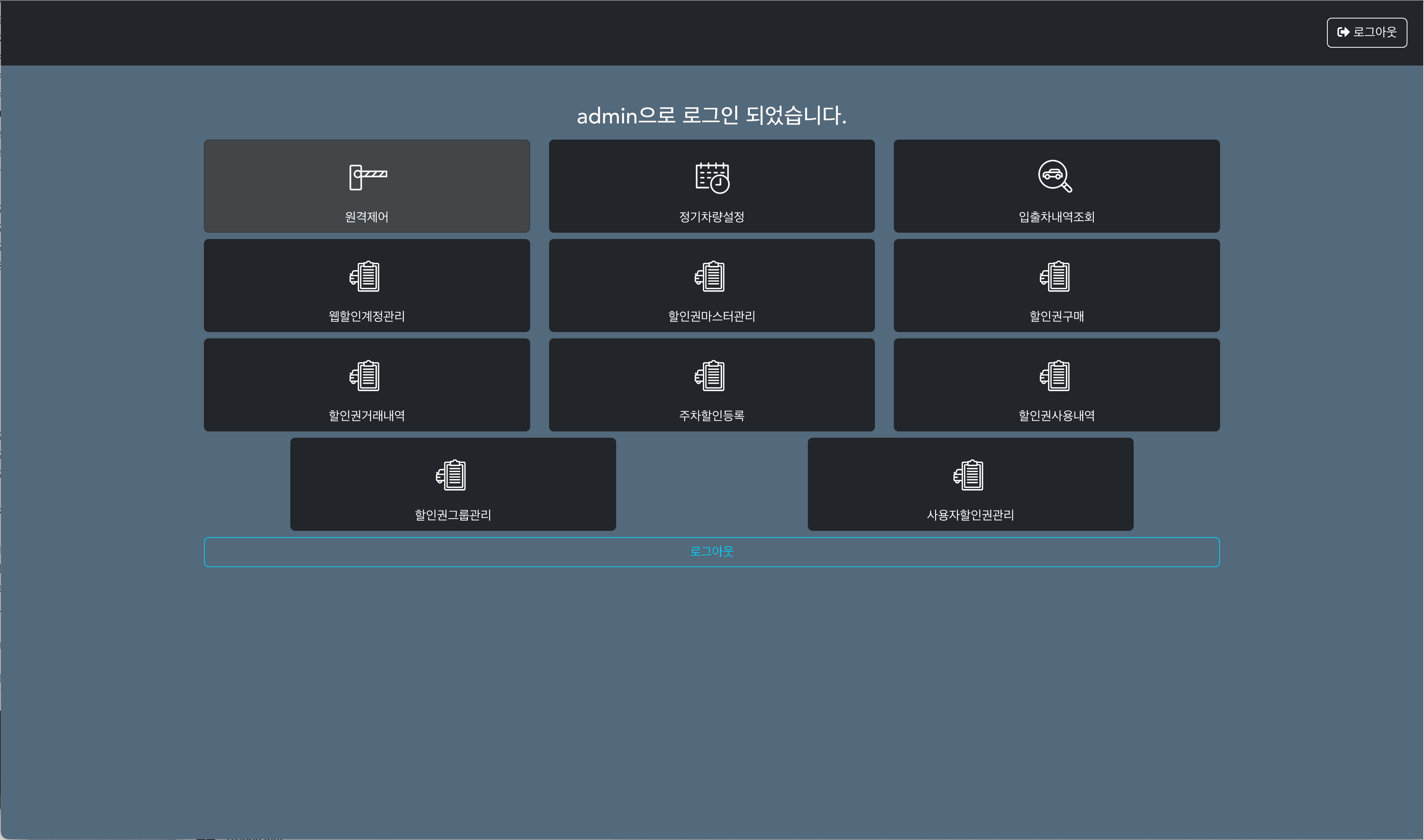Screen dimensions: 1424x840
Task: Click the clipboard icon above 주차할인등록
Action: pos(710,375)
